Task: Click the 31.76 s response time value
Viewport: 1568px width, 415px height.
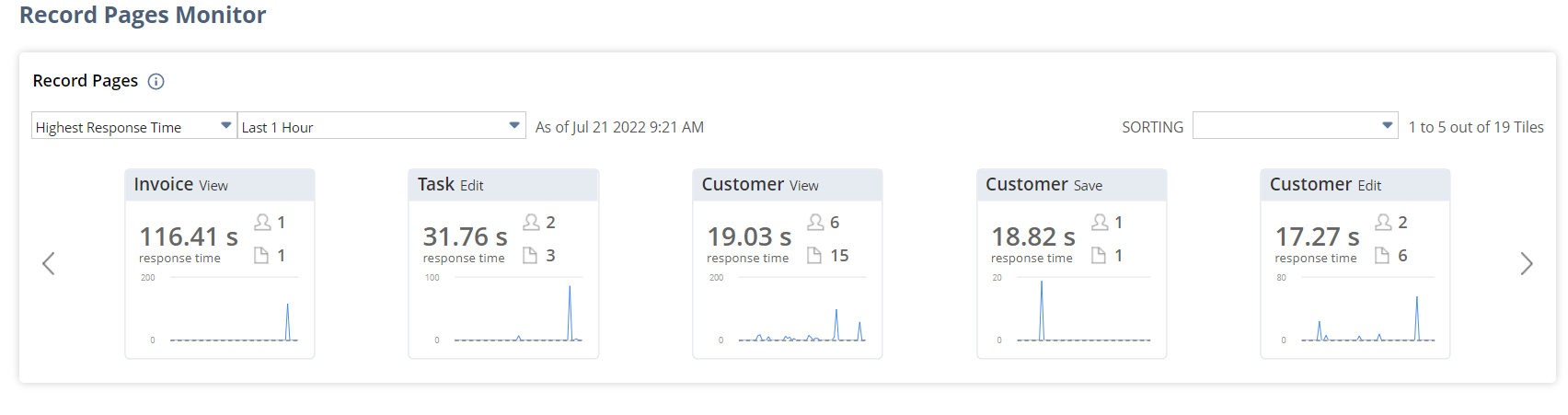Action: [465, 237]
